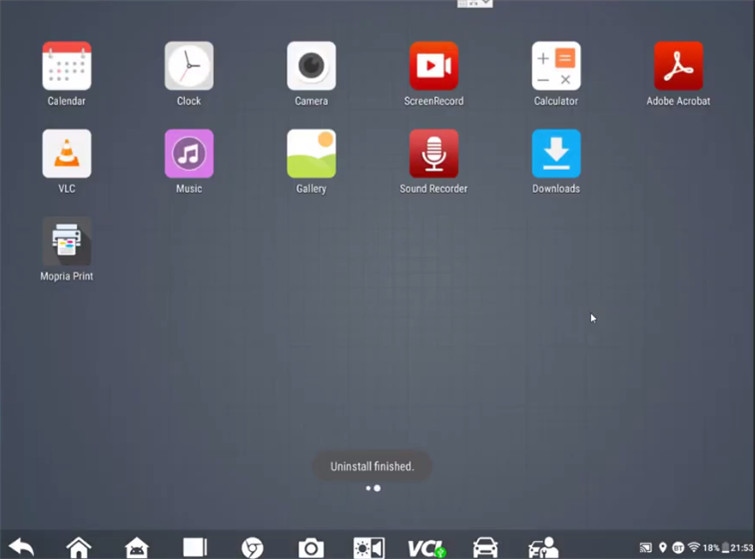The image size is (755, 559).
Task: Show recent apps with square icon
Action: point(195,547)
